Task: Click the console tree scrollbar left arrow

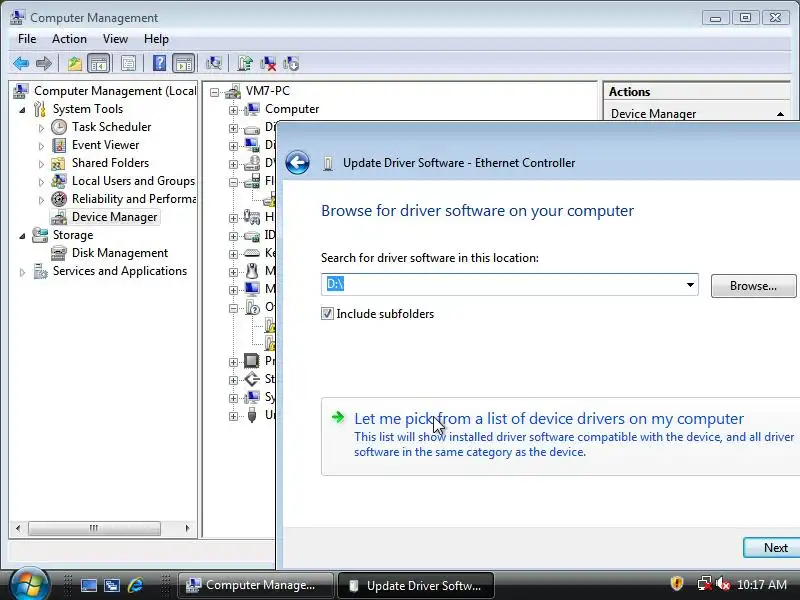Action: 18,528
